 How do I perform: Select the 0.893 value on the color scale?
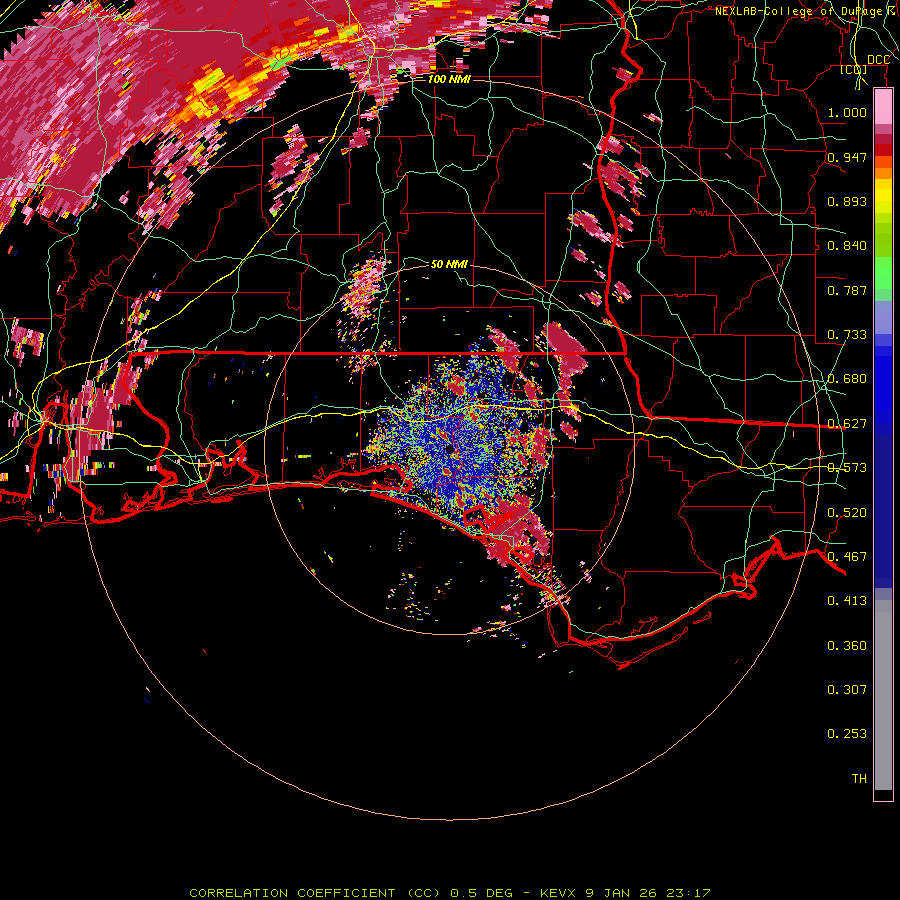tap(847, 201)
